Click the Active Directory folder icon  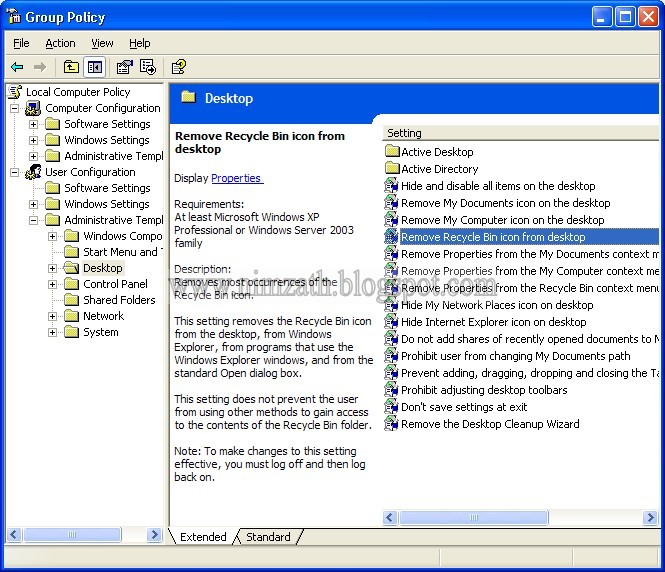[392, 168]
